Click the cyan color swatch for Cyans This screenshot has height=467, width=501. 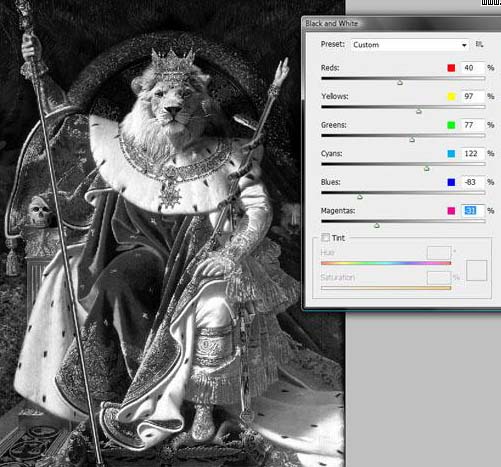point(451,154)
